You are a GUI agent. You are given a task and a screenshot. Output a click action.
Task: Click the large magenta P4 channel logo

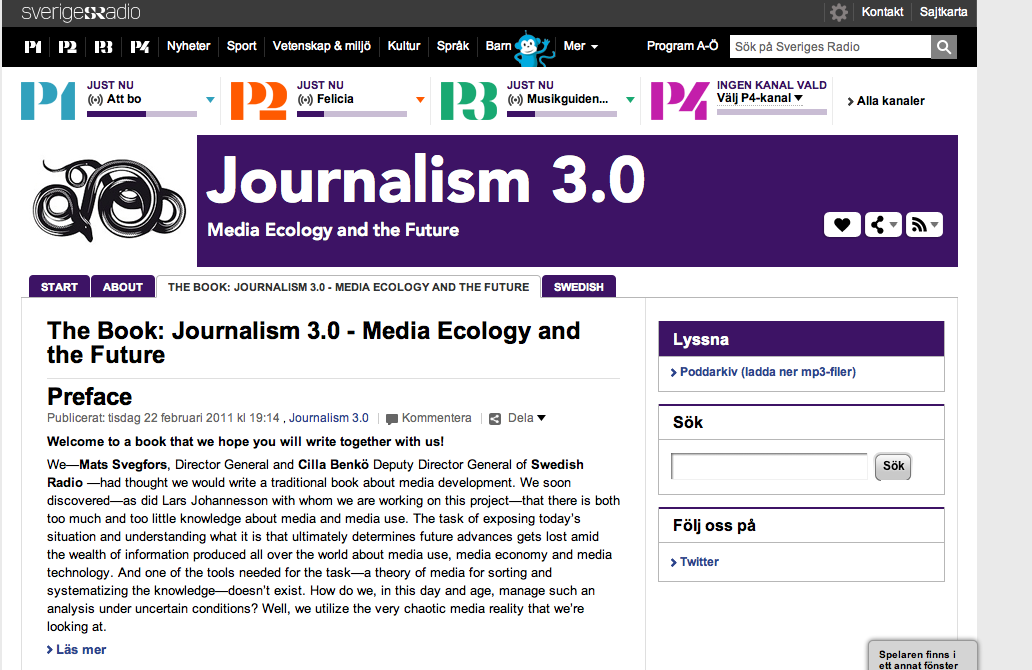pyautogui.click(x=679, y=101)
